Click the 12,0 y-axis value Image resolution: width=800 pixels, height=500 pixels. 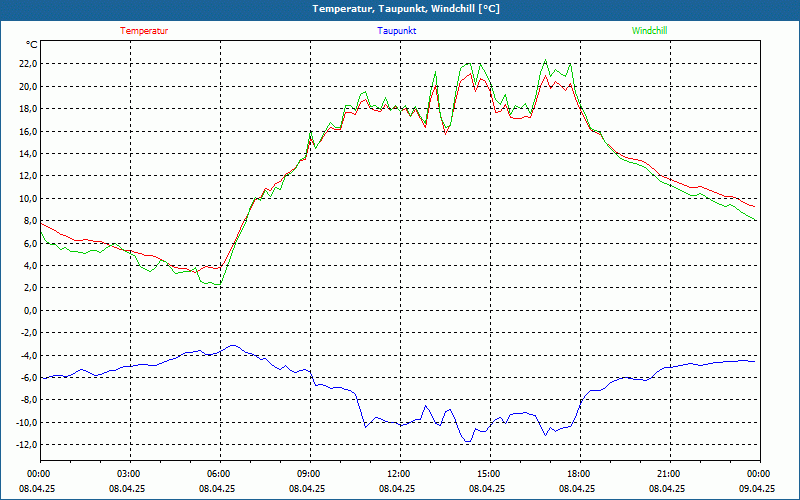click(28, 176)
